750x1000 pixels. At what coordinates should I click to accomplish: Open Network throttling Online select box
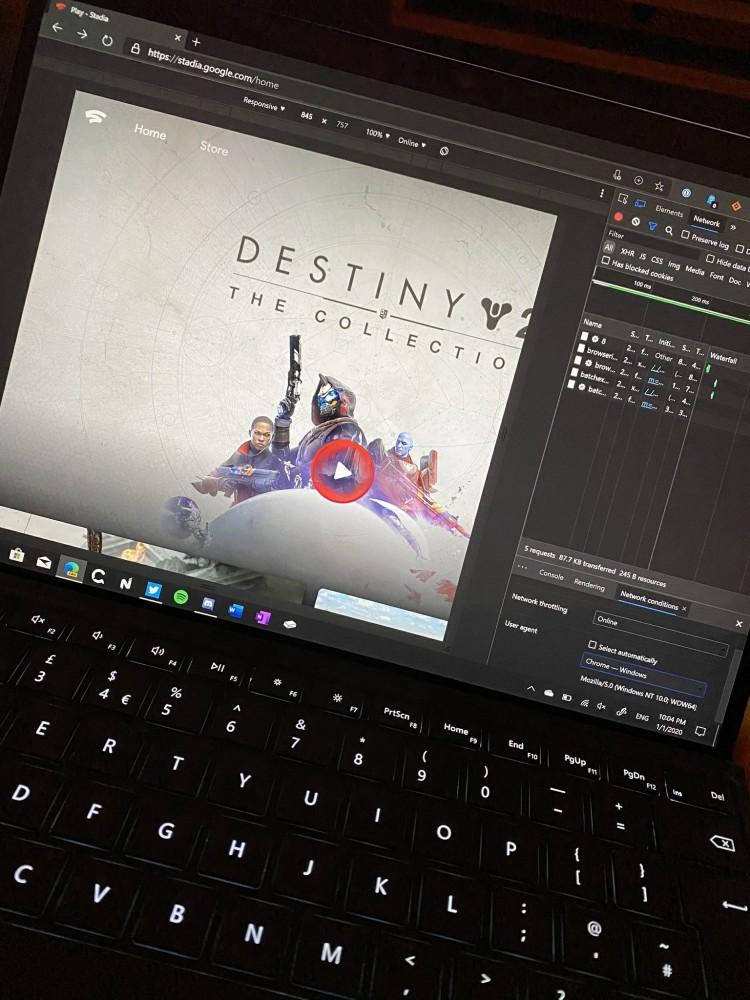[x=660, y=634]
